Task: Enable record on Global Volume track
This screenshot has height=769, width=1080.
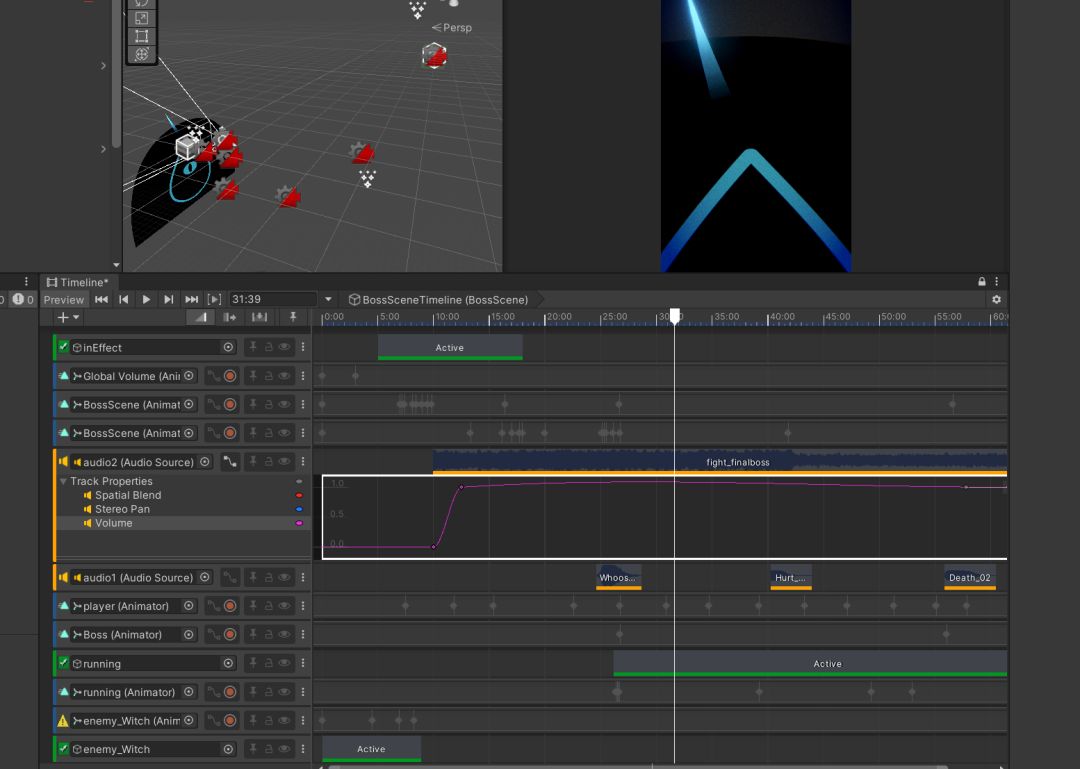Action: click(230, 376)
